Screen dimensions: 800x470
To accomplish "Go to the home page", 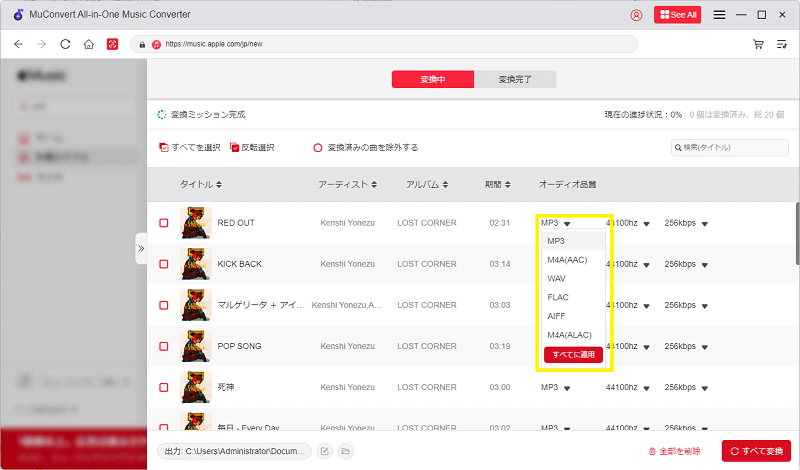I will [x=89, y=44].
